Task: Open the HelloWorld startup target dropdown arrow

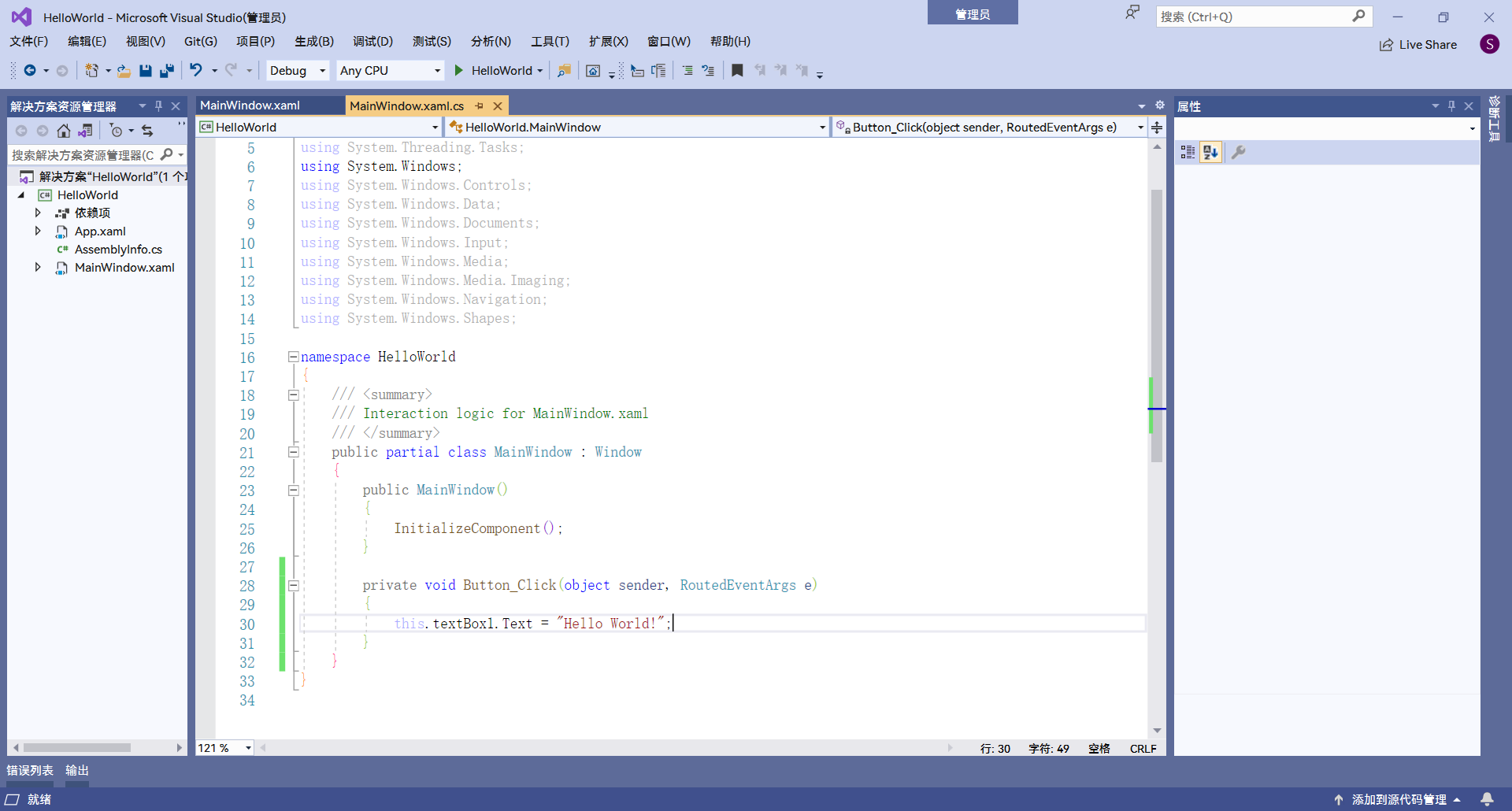Action: click(x=540, y=71)
